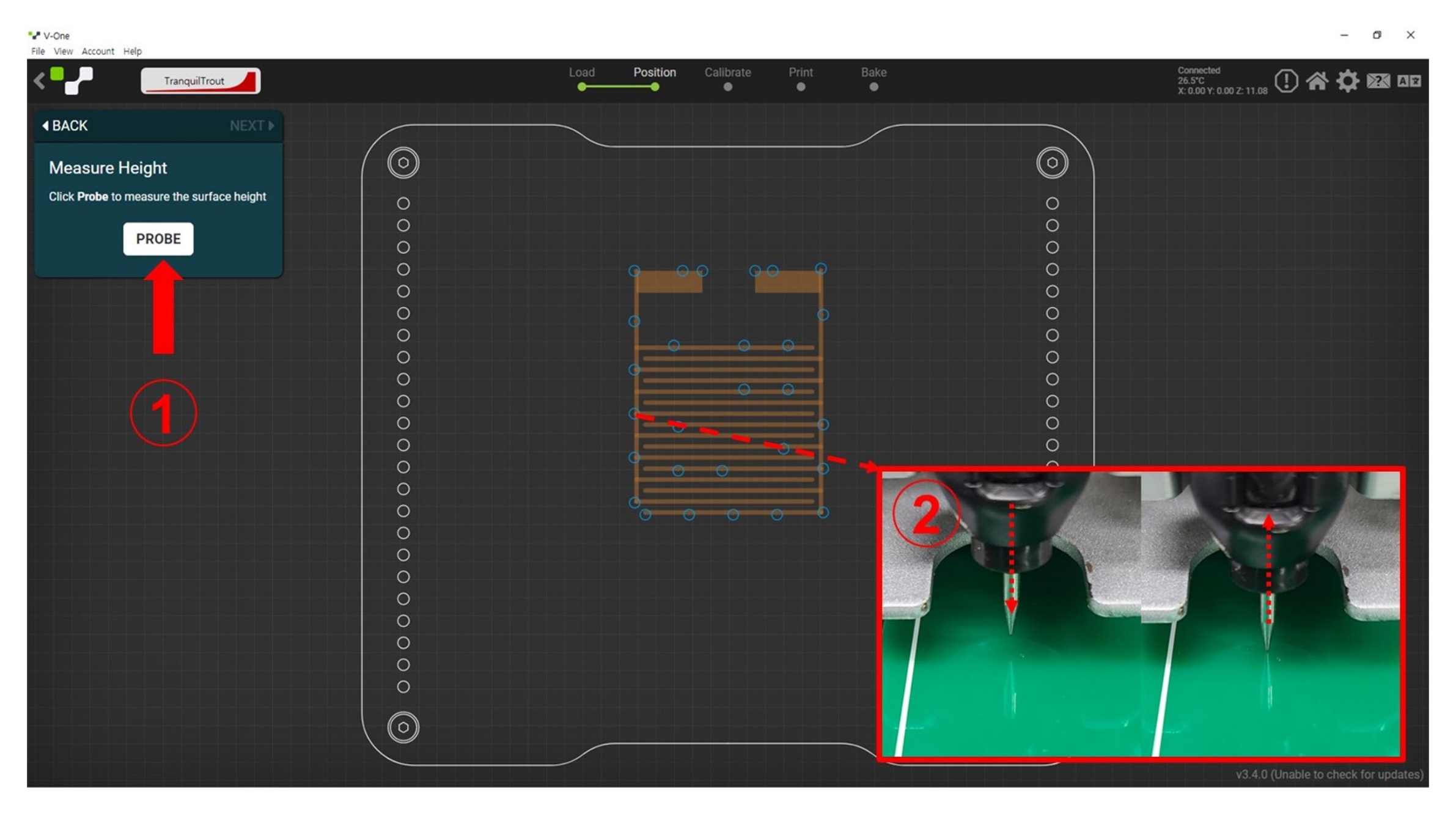This screenshot has width=1456, height=816.
Task: Open the Help menu
Action: [132, 51]
